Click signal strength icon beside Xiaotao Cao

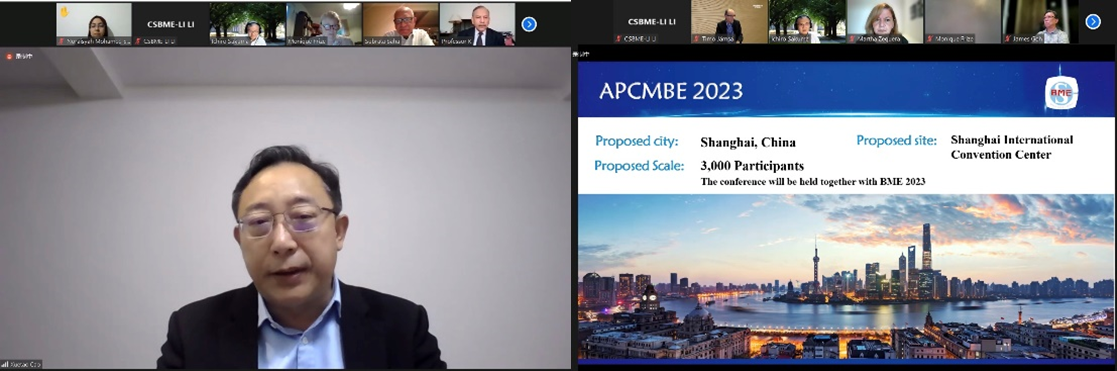4,365
